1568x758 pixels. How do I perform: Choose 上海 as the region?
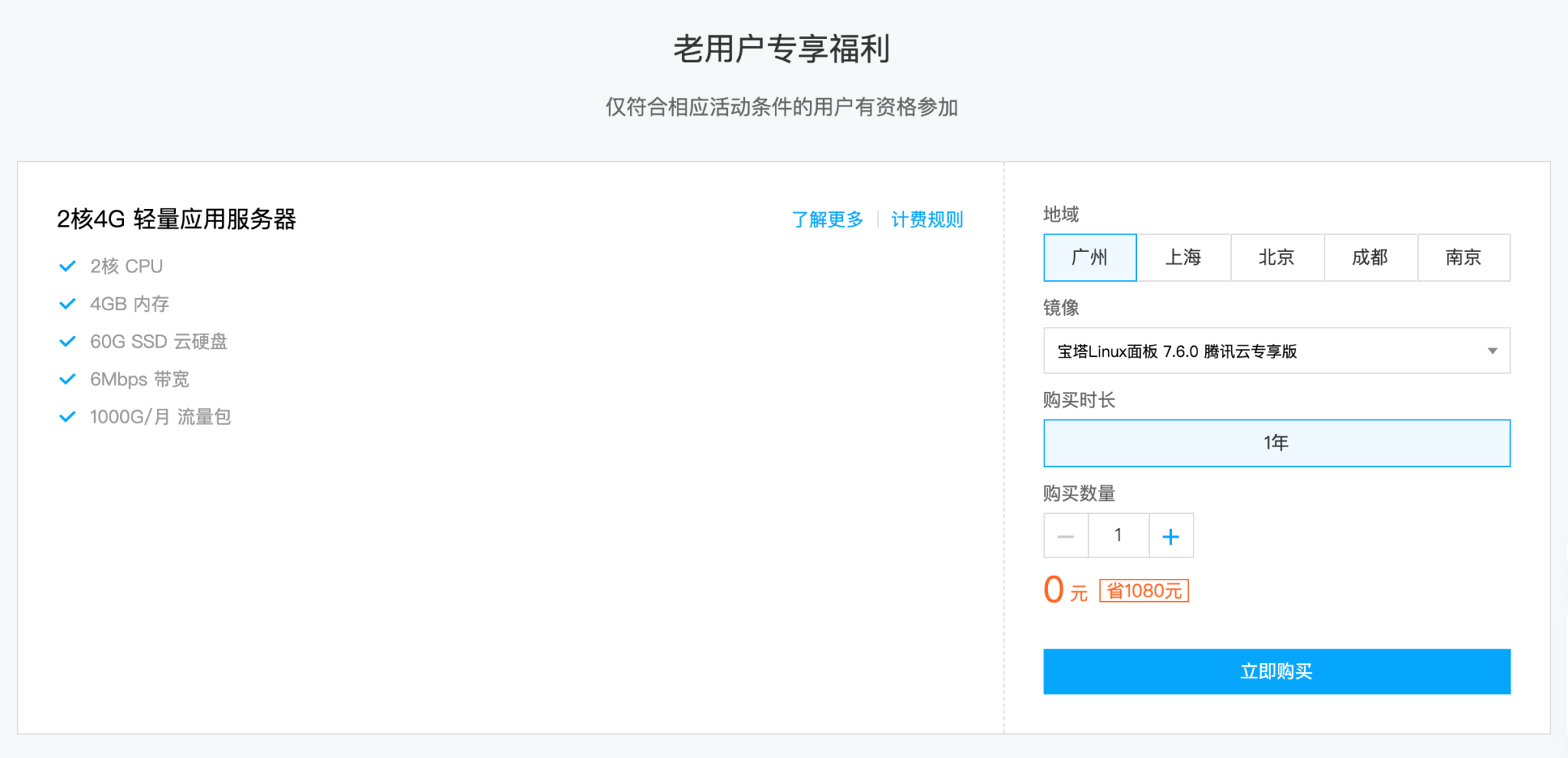(x=1183, y=257)
